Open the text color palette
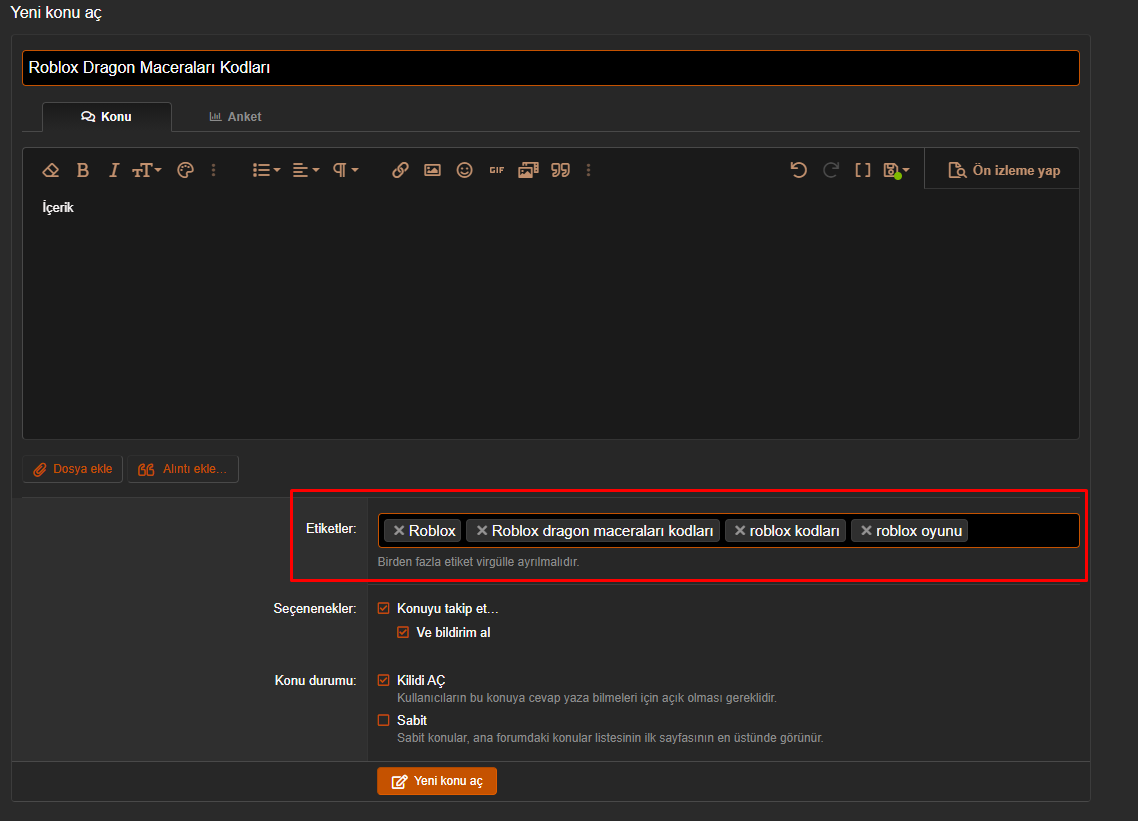The height and width of the screenshot is (821, 1138). tap(186, 170)
